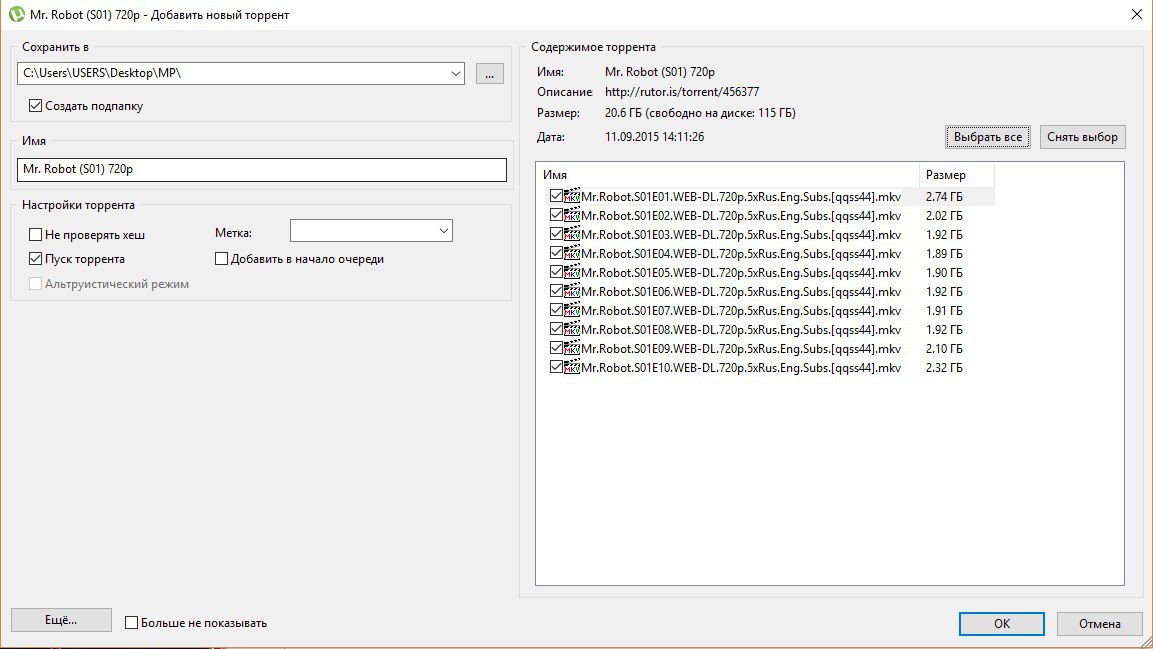
Task: Enable Не проверять хеш option
Action: 35,235
